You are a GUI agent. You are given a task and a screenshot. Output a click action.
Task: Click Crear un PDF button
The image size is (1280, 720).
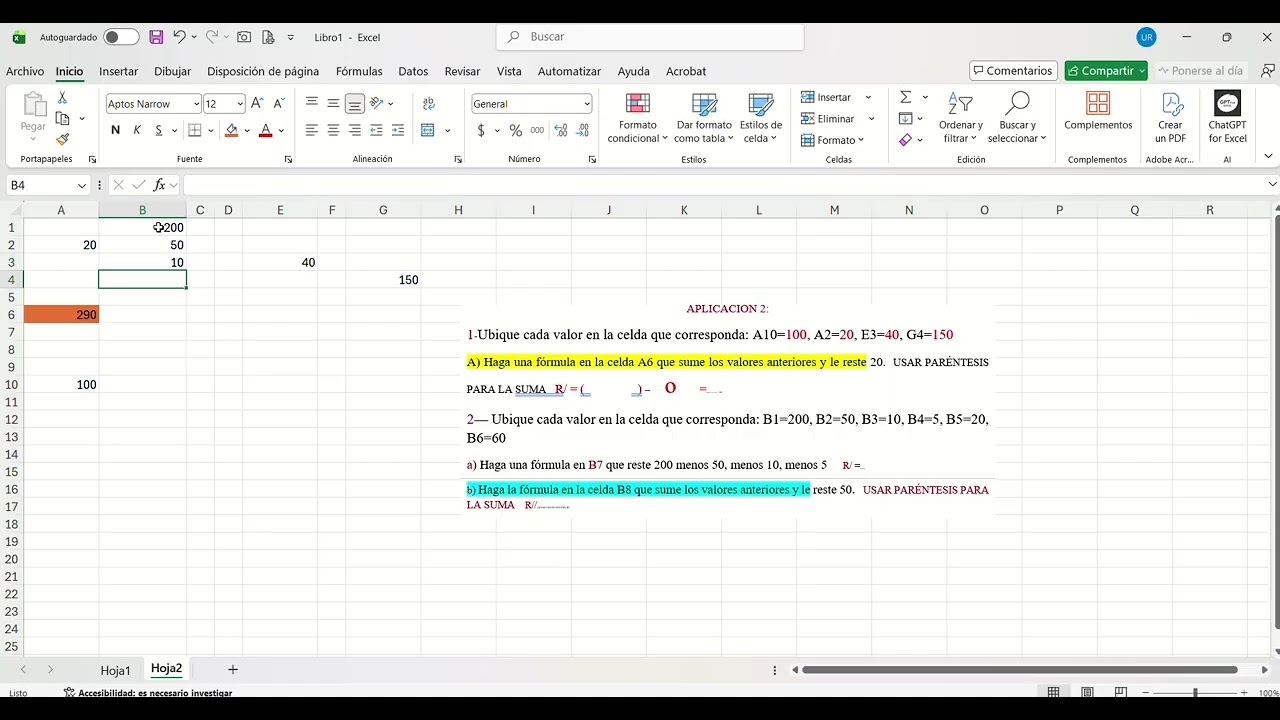(x=1171, y=118)
